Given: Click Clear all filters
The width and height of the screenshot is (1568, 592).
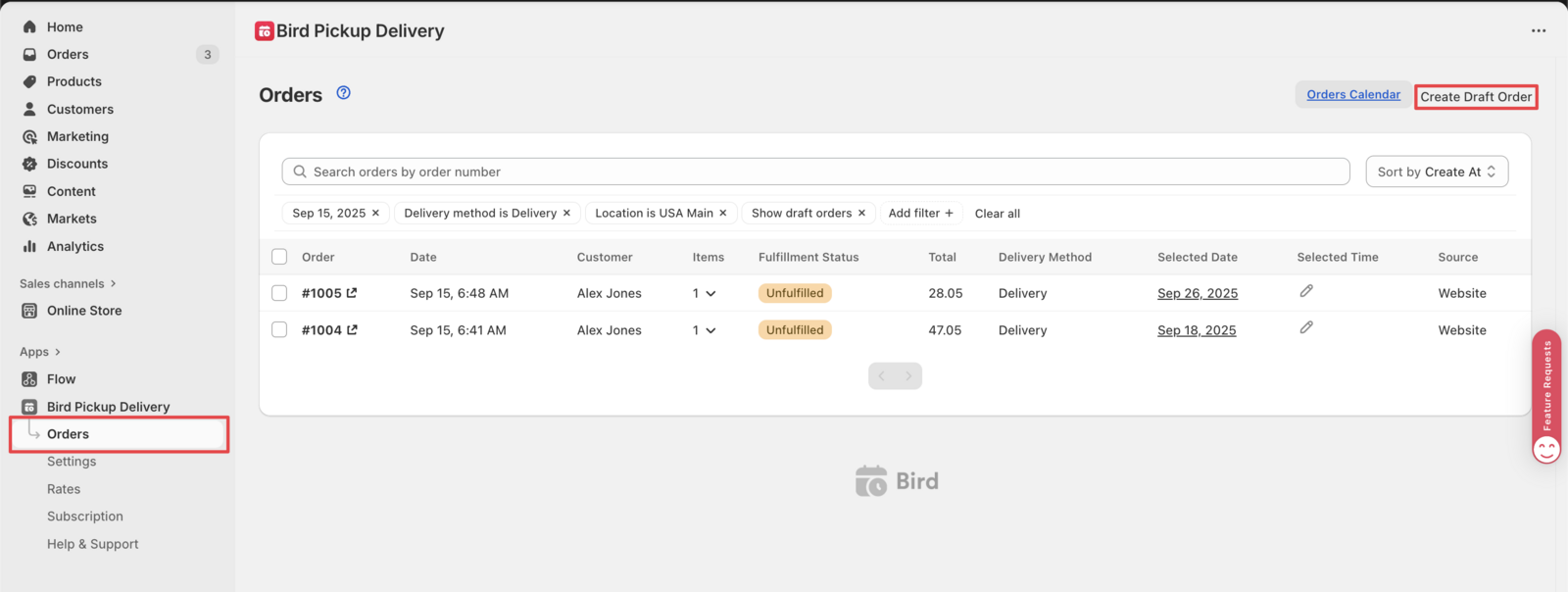Looking at the screenshot, I should [x=998, y=214].
